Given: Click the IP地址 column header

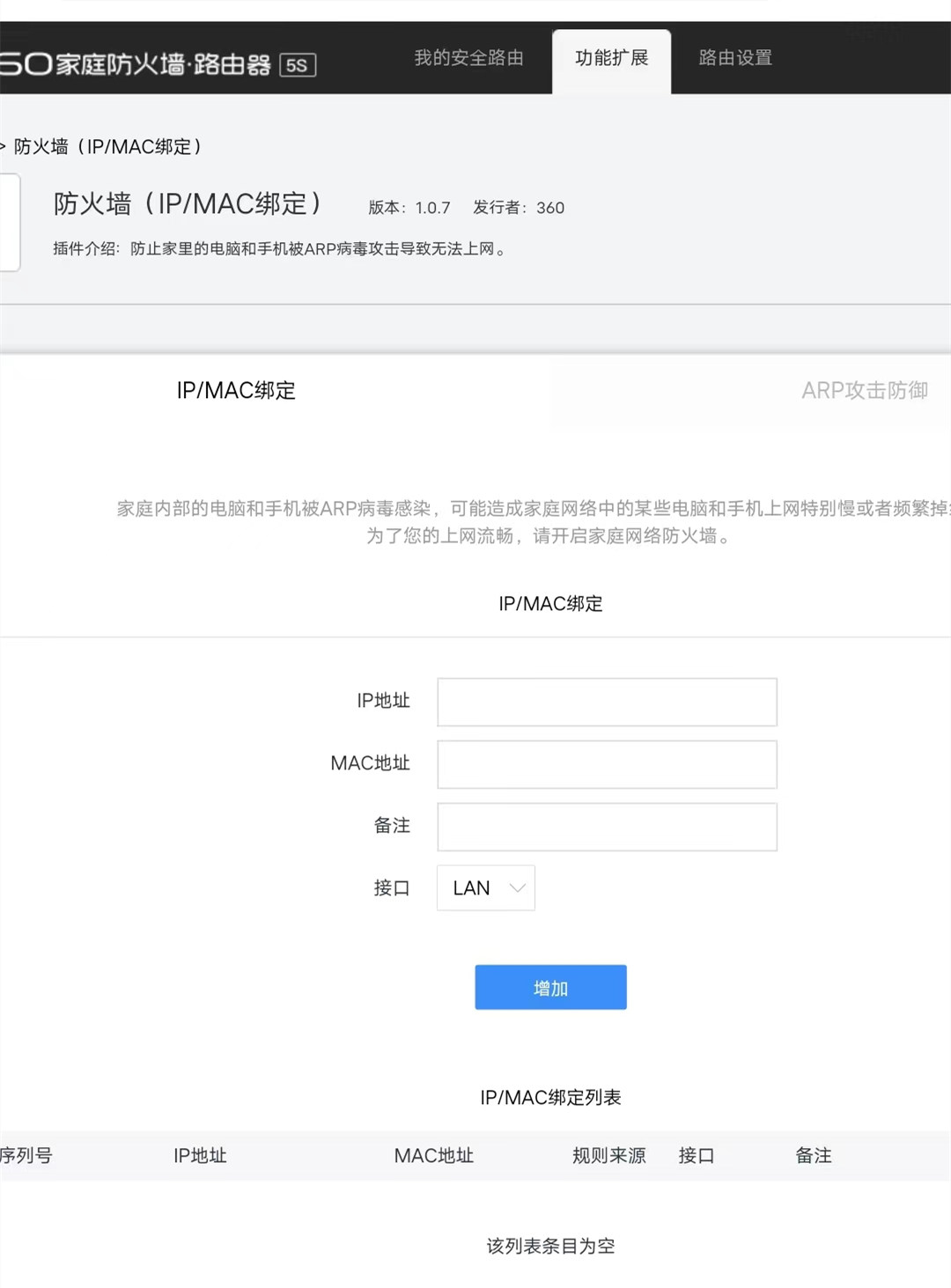Looking at the screenshot, I should (199, 1156).
